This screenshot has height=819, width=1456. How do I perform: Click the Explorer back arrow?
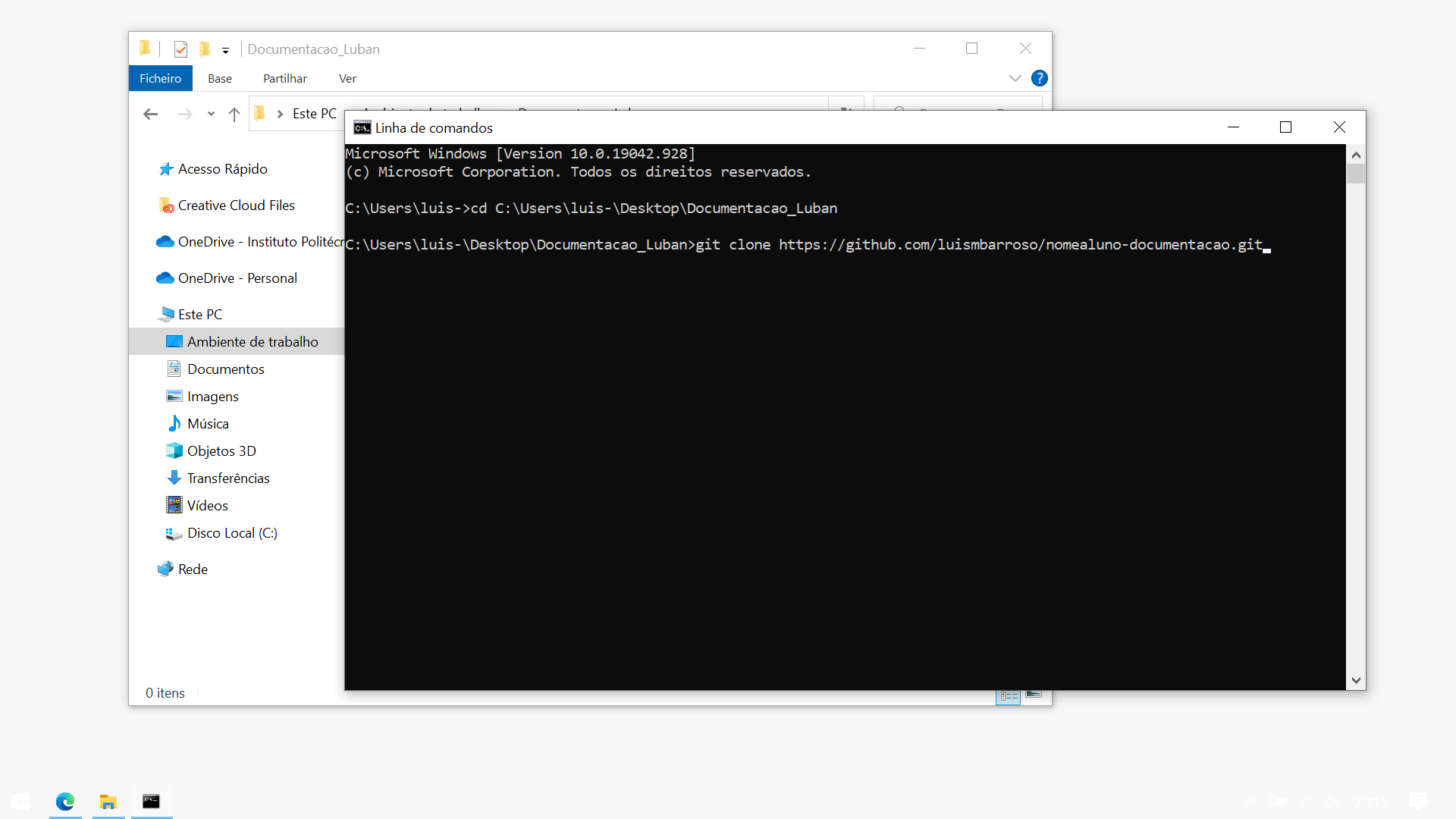[x=150, y=114]
